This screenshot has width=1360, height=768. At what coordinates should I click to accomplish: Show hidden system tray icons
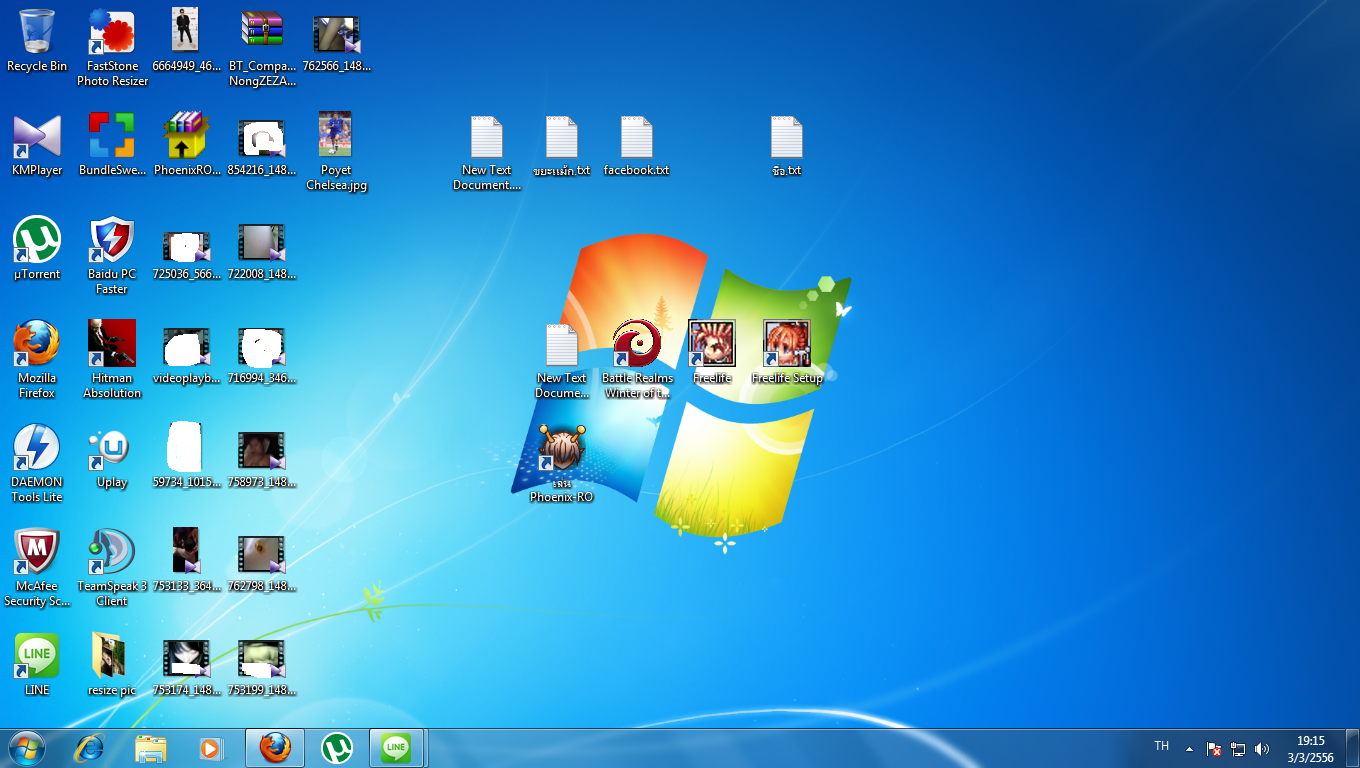coord(1189,748)
